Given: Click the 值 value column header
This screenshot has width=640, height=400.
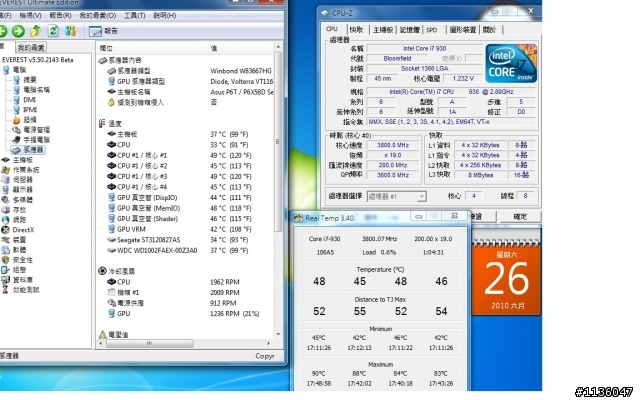Looking at the screenshot, I should (x=240, y=48).
